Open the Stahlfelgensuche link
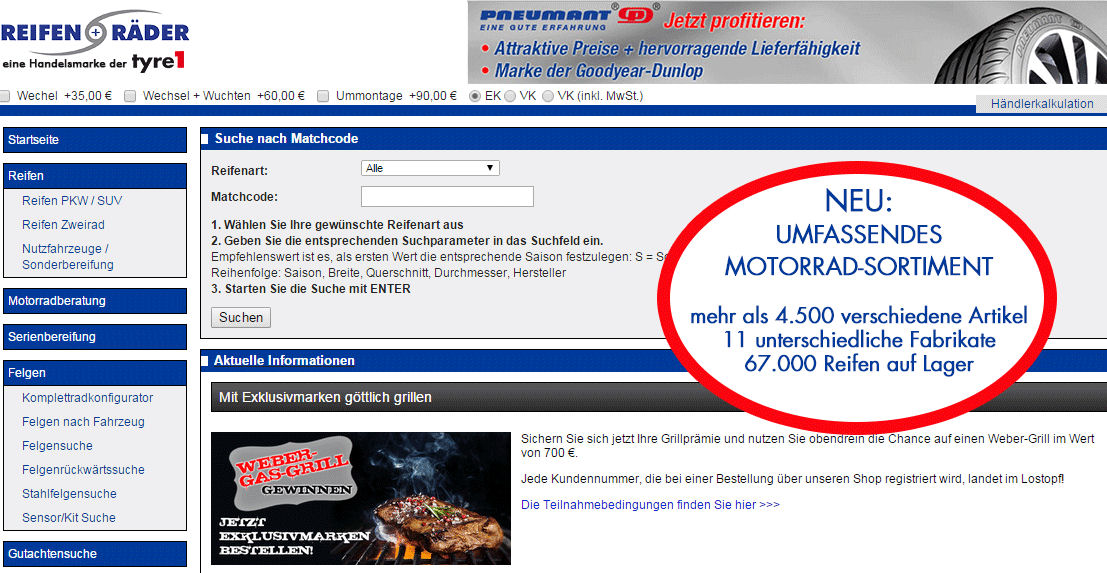 69,493
